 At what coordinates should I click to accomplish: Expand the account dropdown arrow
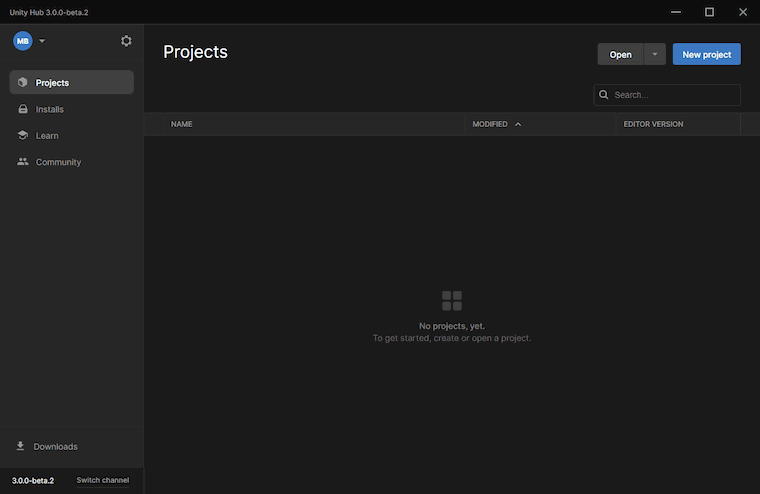pos(42,41)
